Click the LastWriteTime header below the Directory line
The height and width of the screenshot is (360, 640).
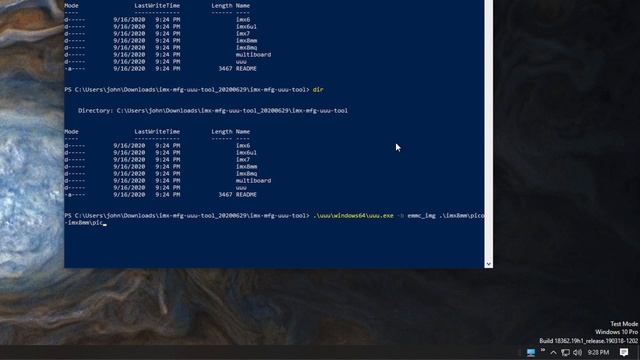coord(157,131)
